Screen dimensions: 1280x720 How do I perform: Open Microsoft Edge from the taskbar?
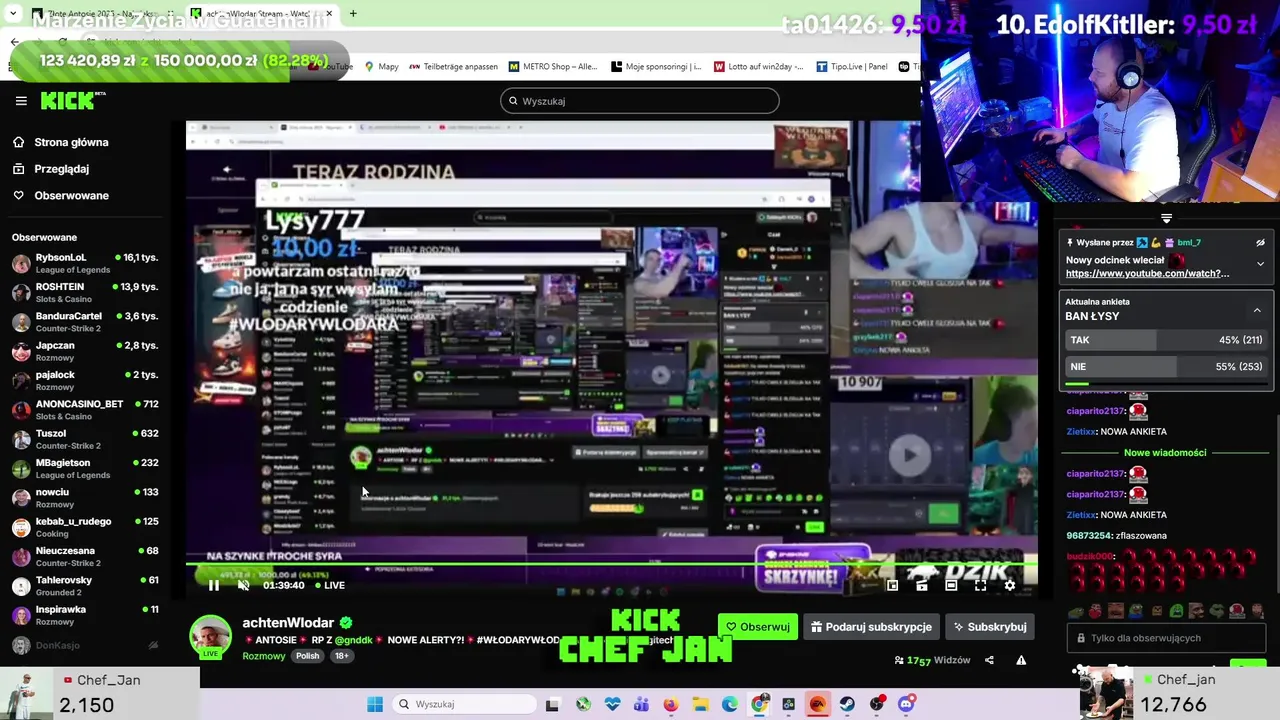[x=730, y=704]
